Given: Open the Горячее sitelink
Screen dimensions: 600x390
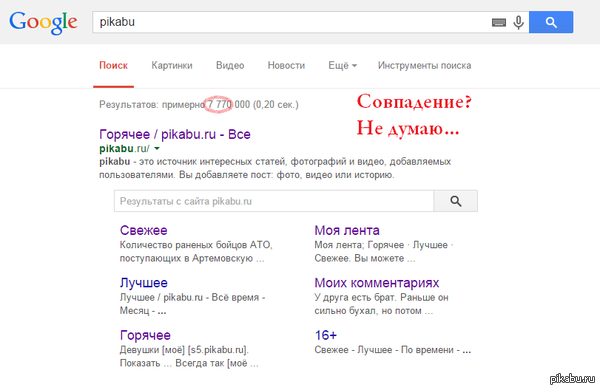Looking at the screenshot, I should coord(145,335).
